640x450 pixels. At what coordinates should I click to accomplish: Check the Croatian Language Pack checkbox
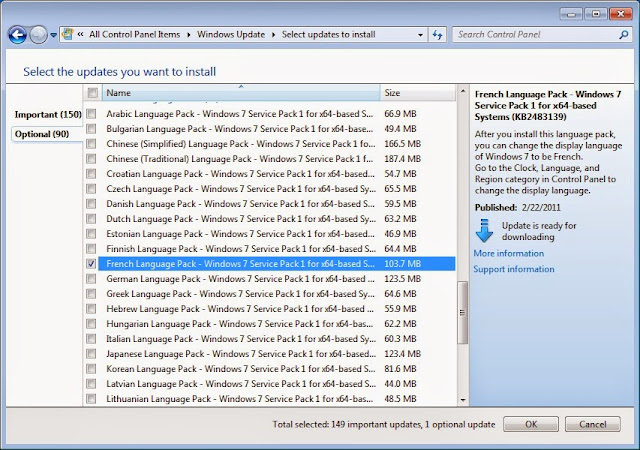click(x=91, y=174)
